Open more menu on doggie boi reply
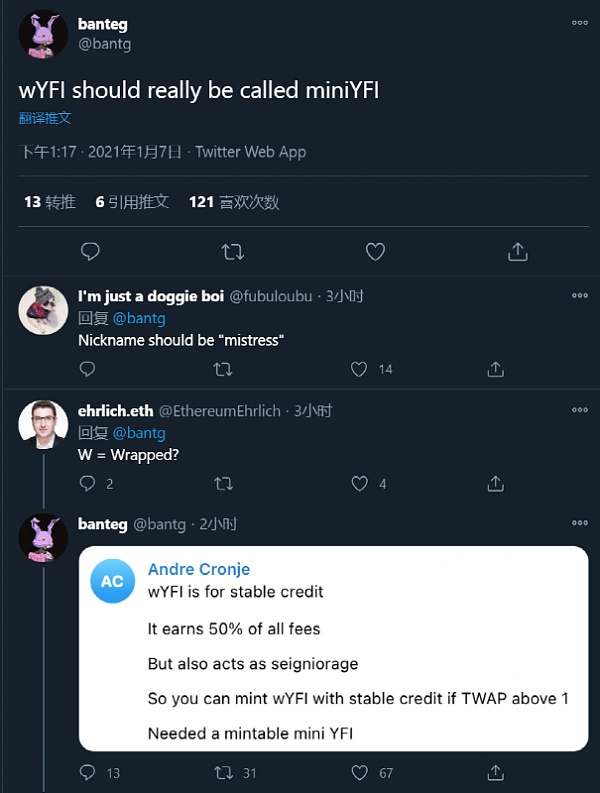This screenshot has height=793, width=600. [x=580, y=295]
